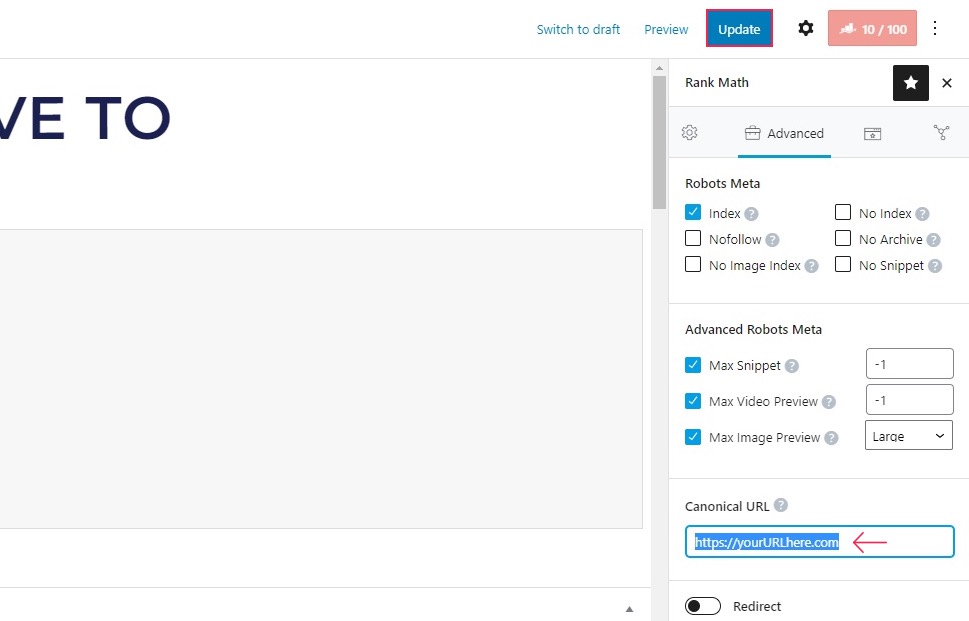The width and height of the screenshot is (969, 621).
Task: Collapse the bottom panel with the up triangle
Action: point(629,609)
